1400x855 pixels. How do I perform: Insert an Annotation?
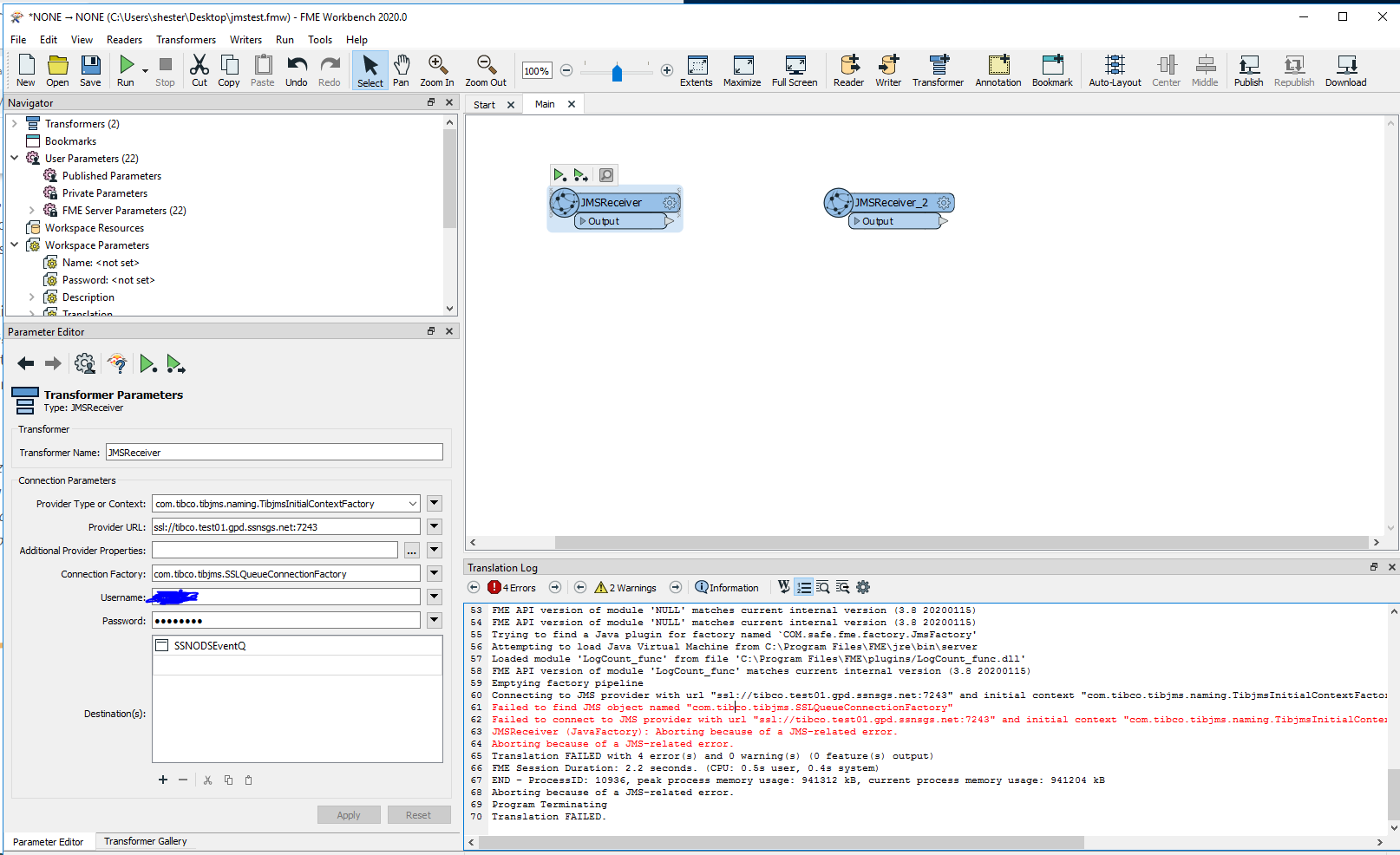998,70
